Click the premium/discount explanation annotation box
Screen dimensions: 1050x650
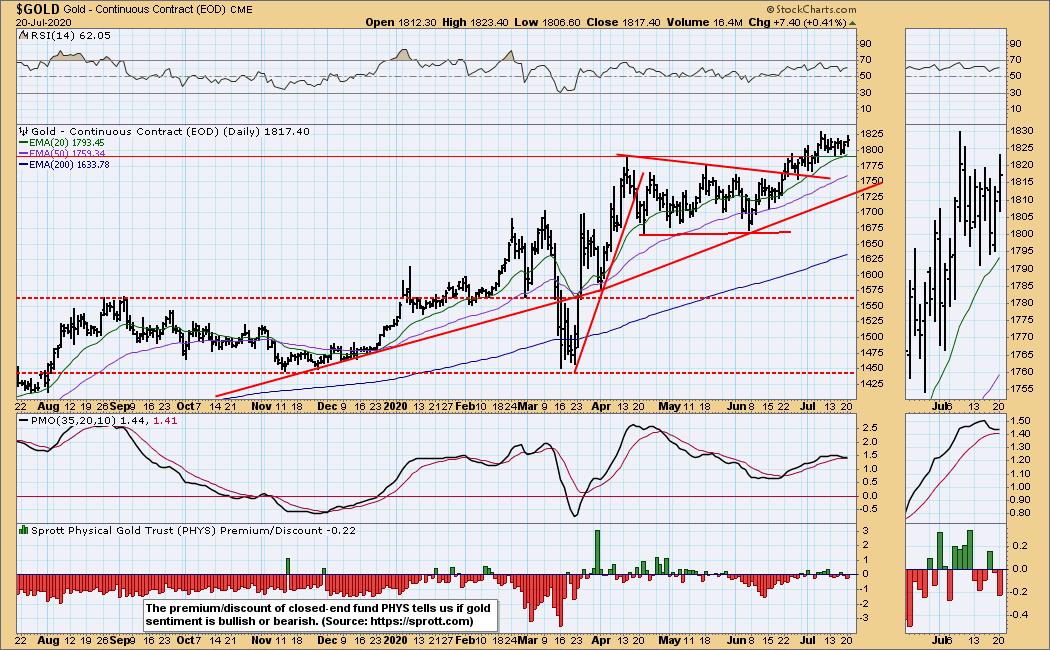[321, 615]
